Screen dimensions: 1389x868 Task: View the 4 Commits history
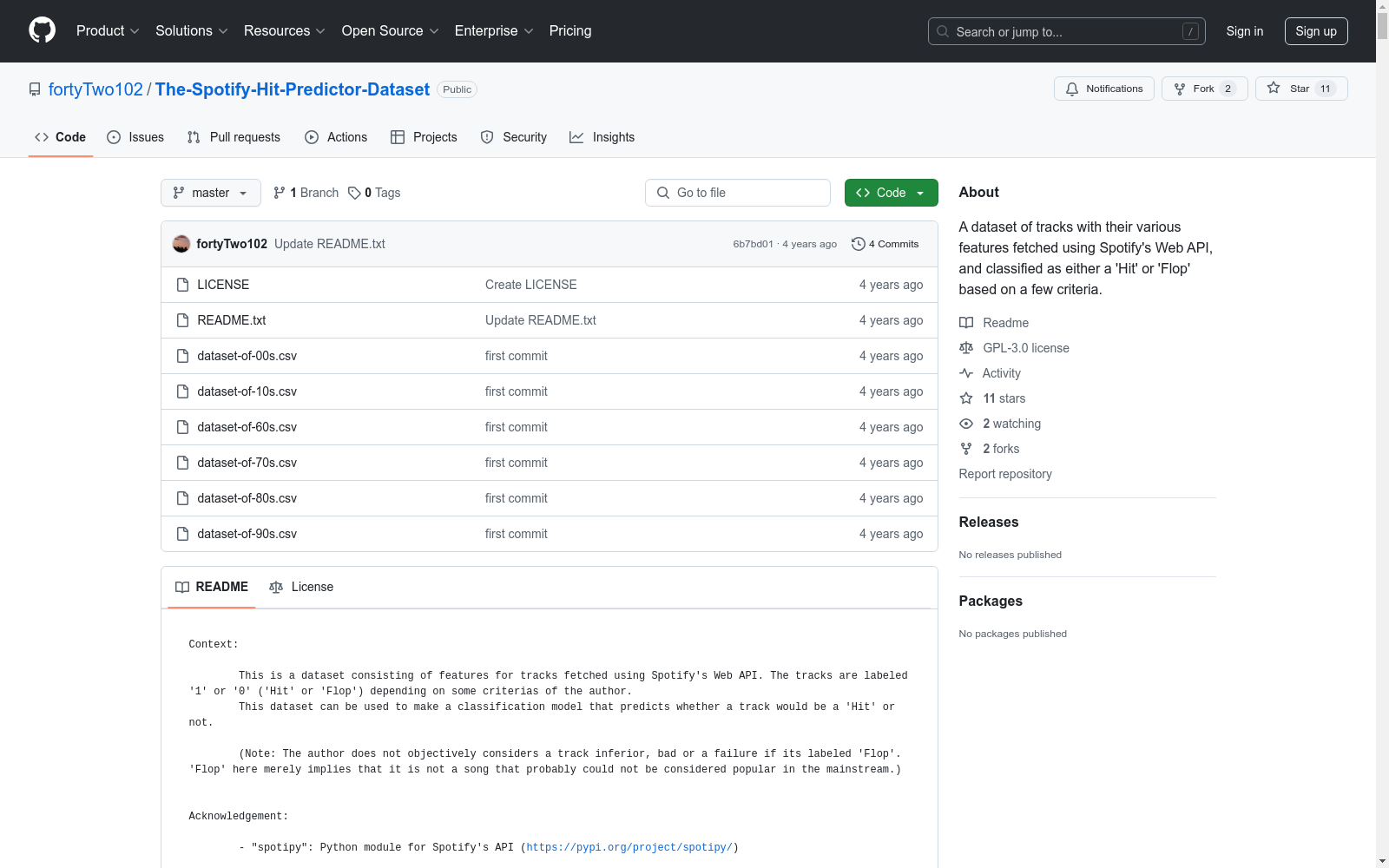(x=885, y=244)
